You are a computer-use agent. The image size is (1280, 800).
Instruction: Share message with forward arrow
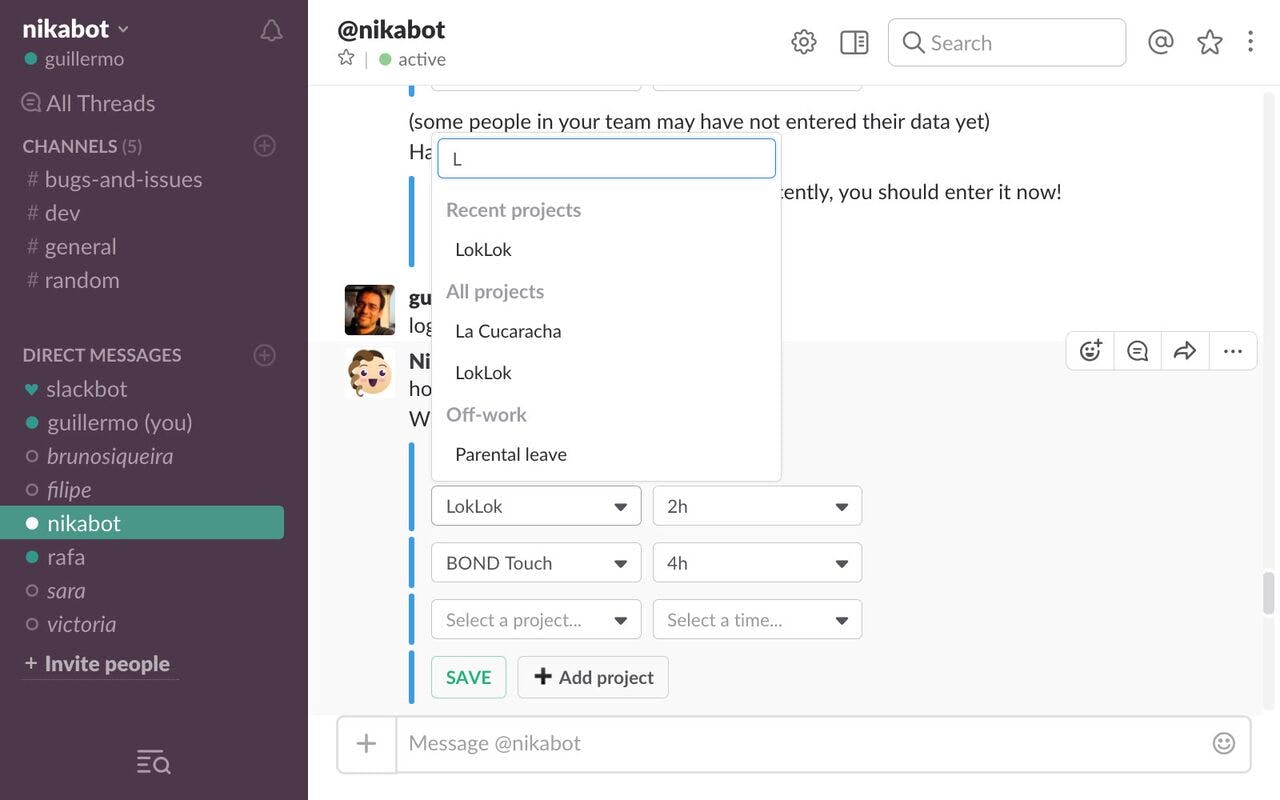coord(1185,351)
